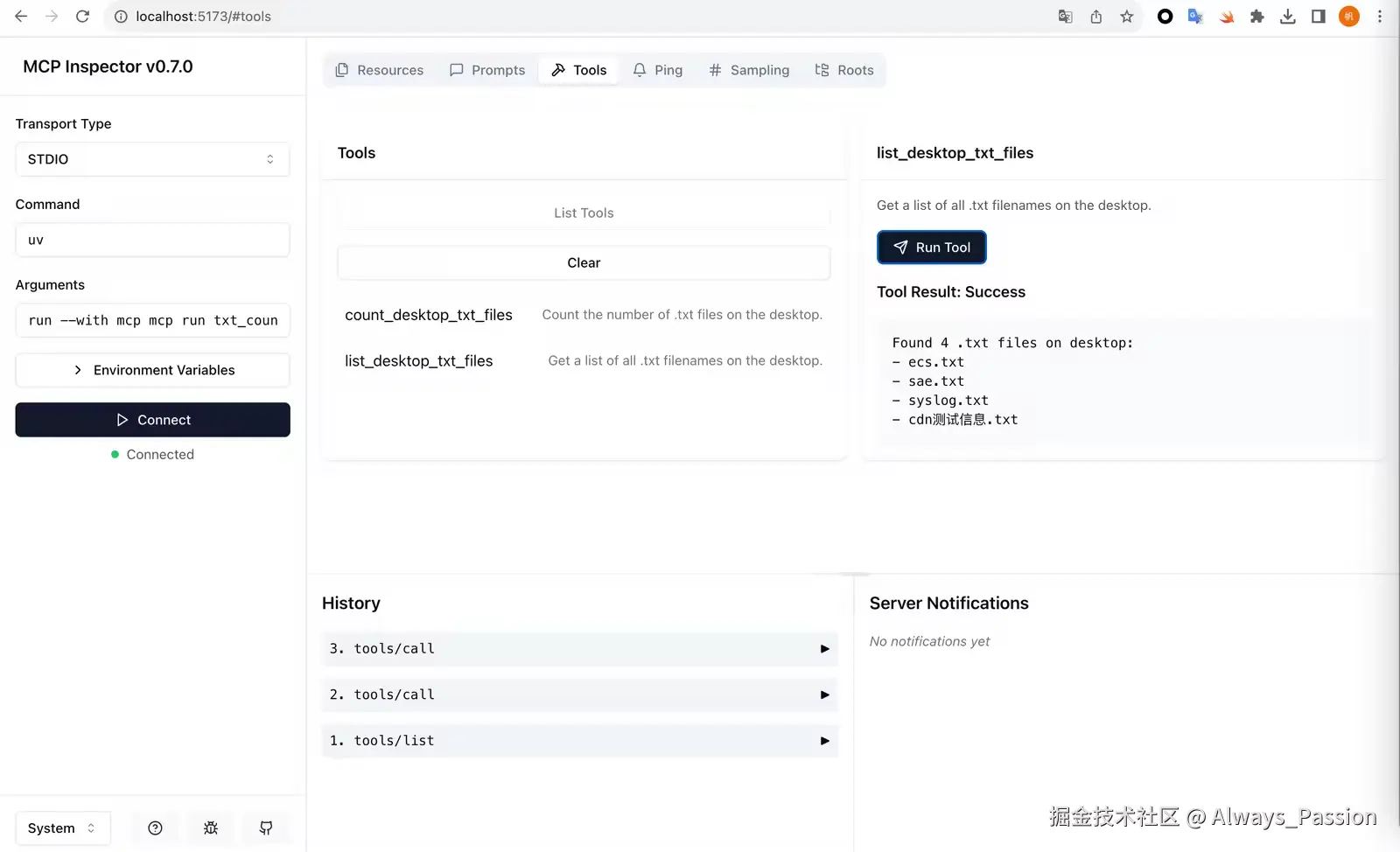
Task: Open the Ping tab
Action: tap(658, 70)
